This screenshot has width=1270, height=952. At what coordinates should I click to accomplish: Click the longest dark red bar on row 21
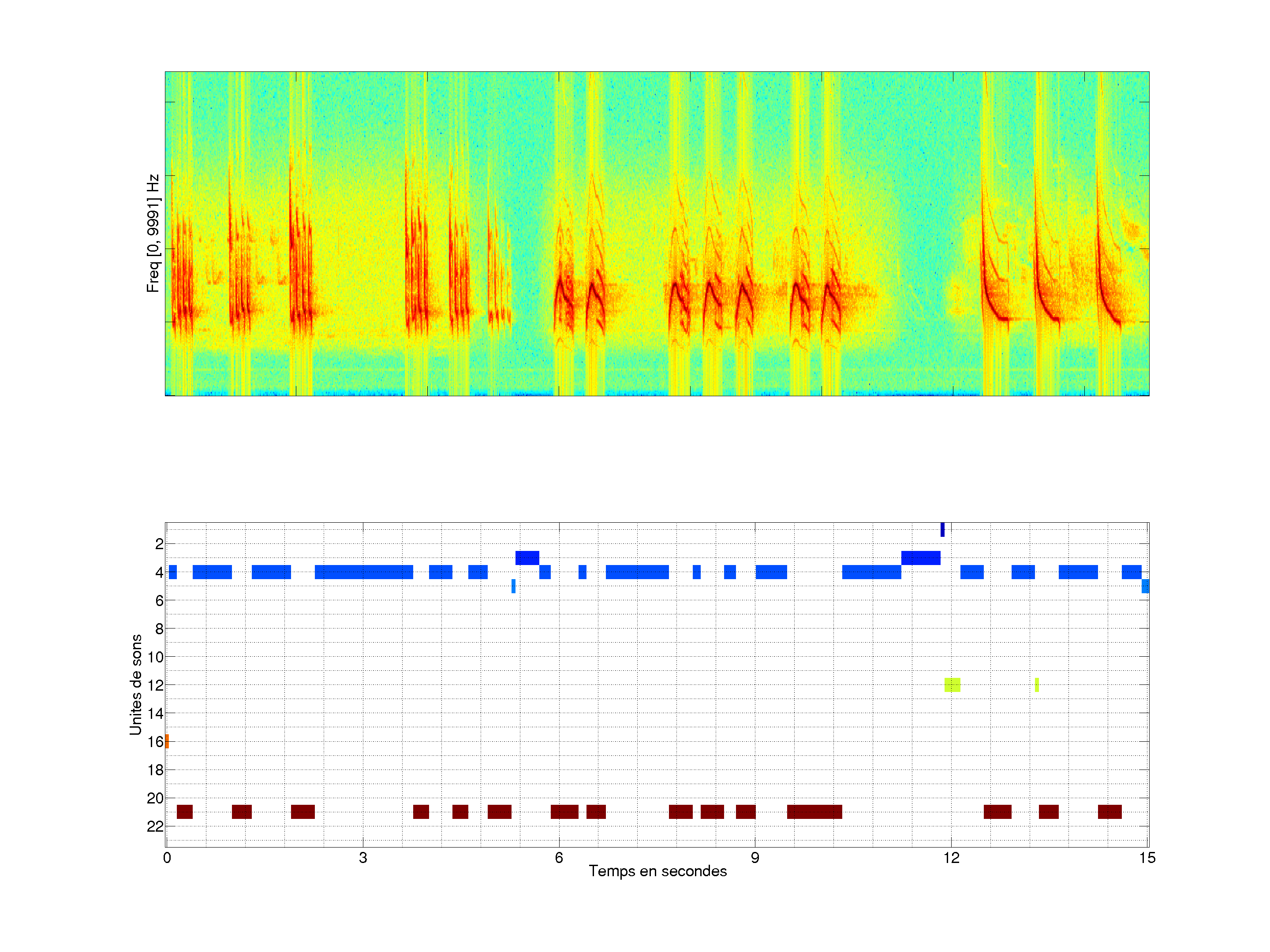point(814,812)
